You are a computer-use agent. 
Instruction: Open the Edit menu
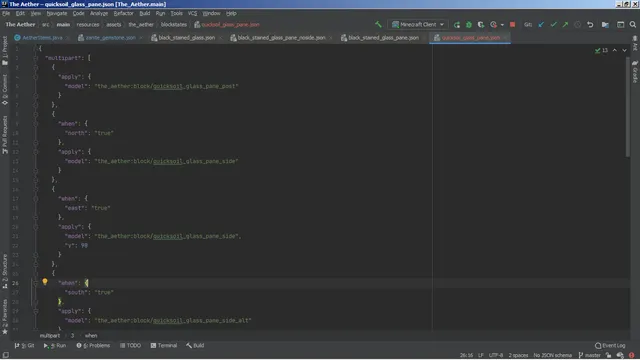tap(20, 13)
